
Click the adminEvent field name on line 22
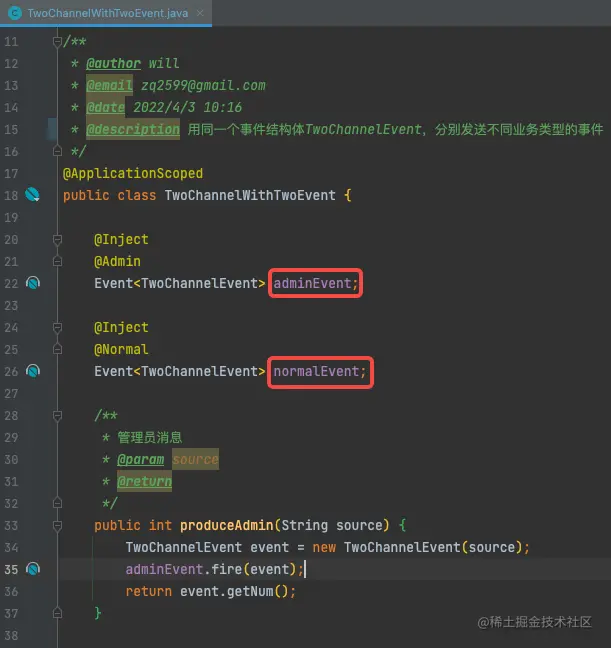pyautogui.click(x=312, y=283)
